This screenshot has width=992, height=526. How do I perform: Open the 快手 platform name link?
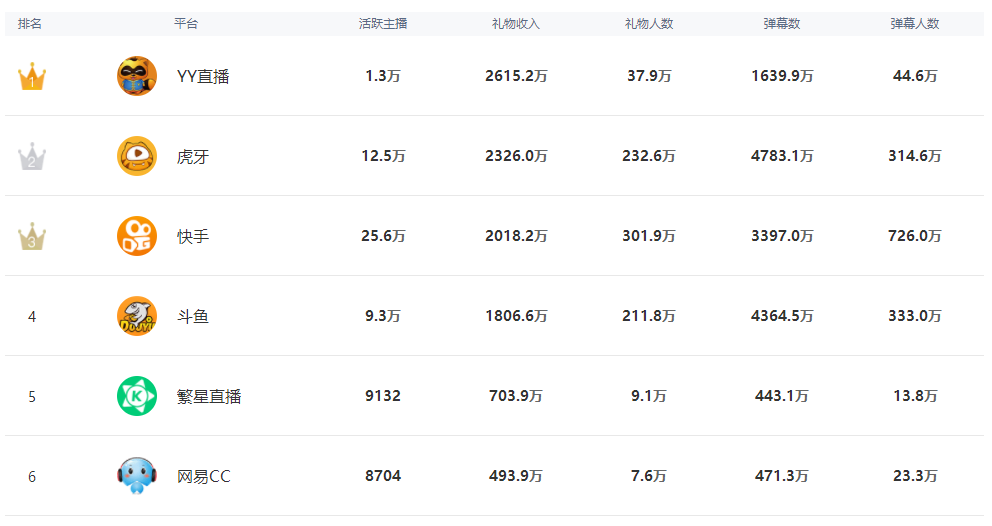click(x=193, y=236)
